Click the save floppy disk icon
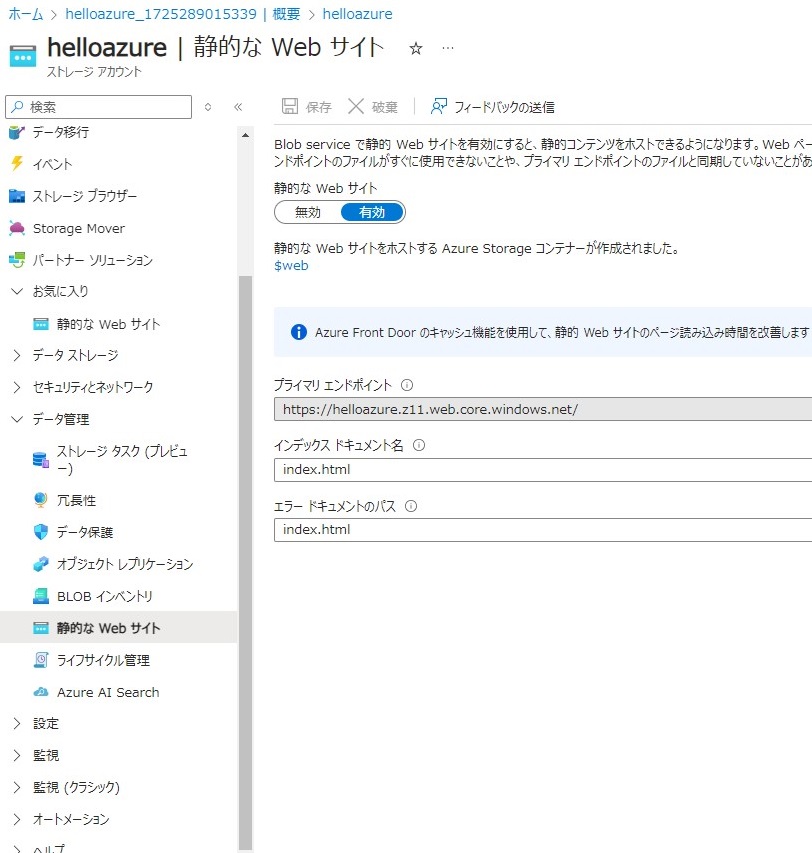Screen dimensions: 812x853 290,106
